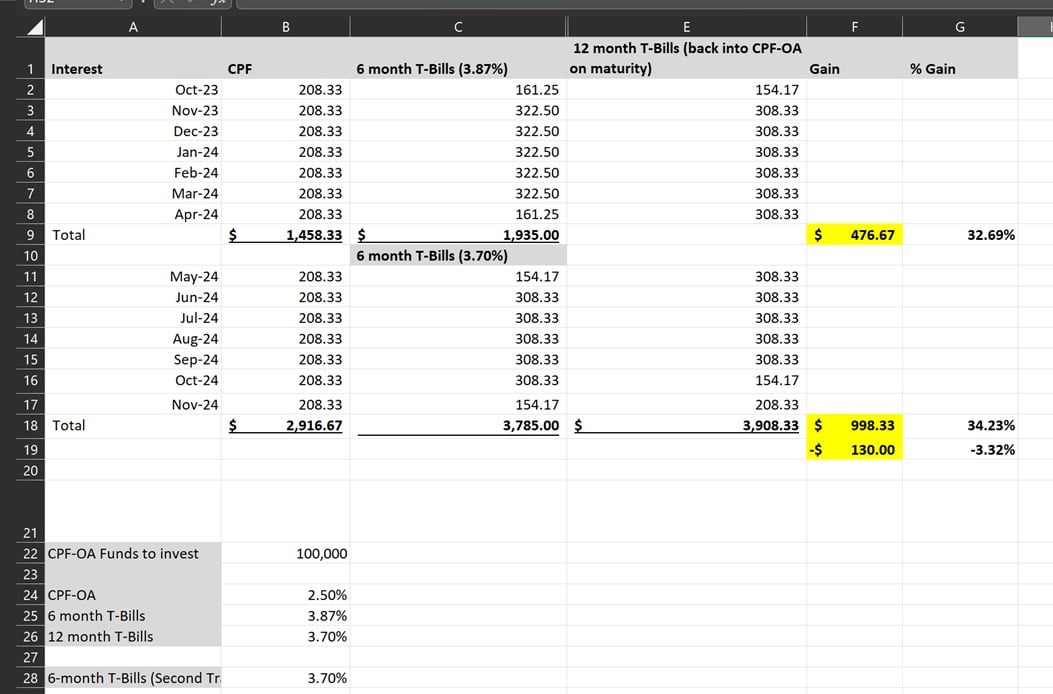Select the 'Aug-24' cell

pyautogui.click(x=133, y=339)
